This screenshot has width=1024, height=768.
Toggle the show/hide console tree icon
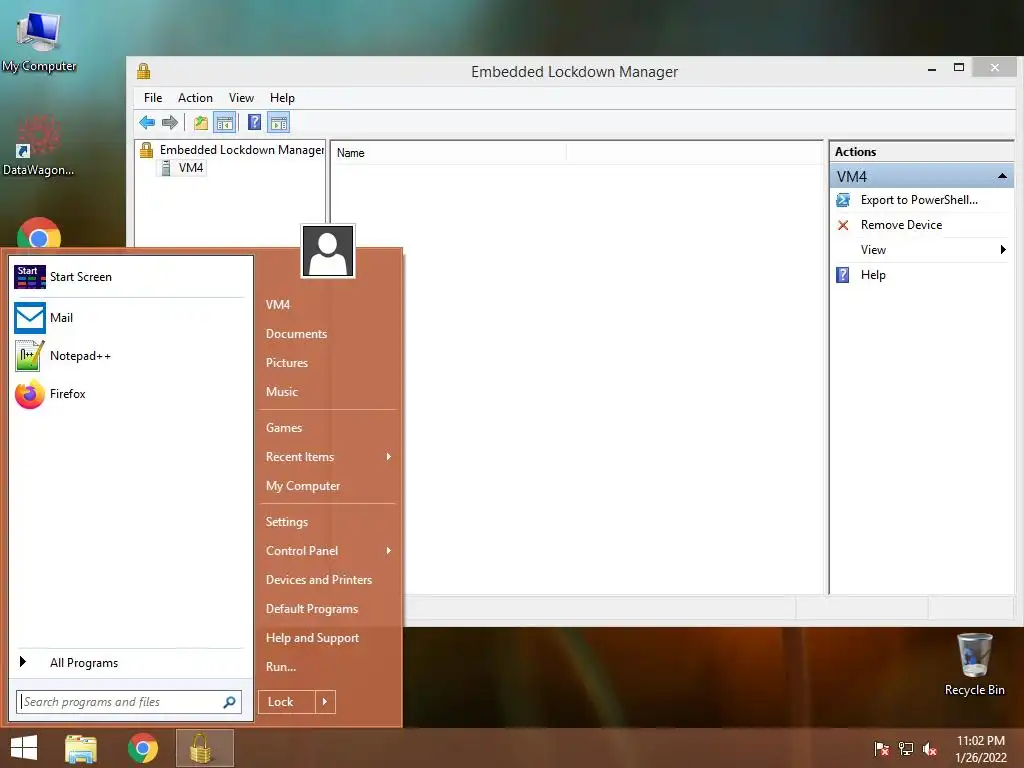pyautogui.click(x=224, y=122)
